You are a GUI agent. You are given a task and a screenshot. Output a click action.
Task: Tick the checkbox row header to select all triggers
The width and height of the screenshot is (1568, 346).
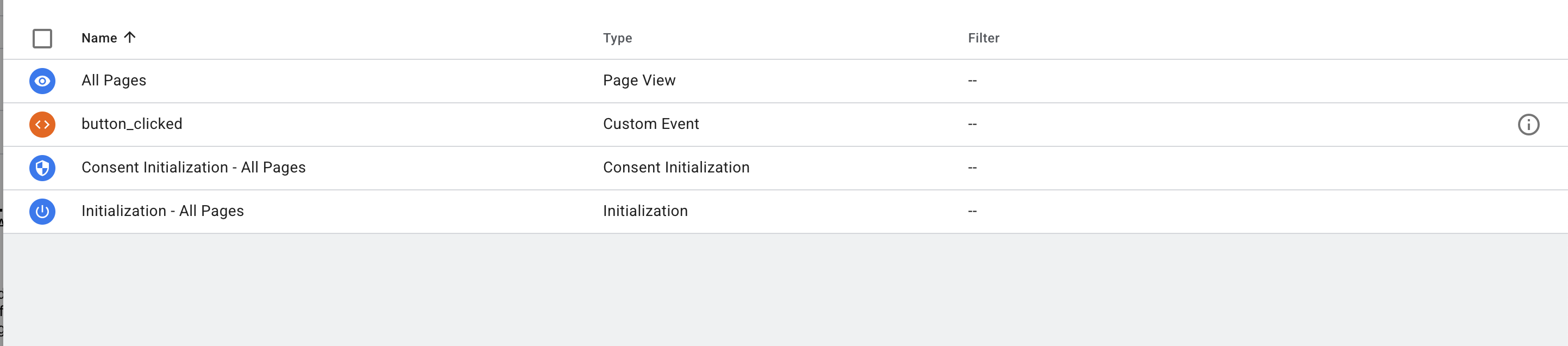tap(41, 38)
